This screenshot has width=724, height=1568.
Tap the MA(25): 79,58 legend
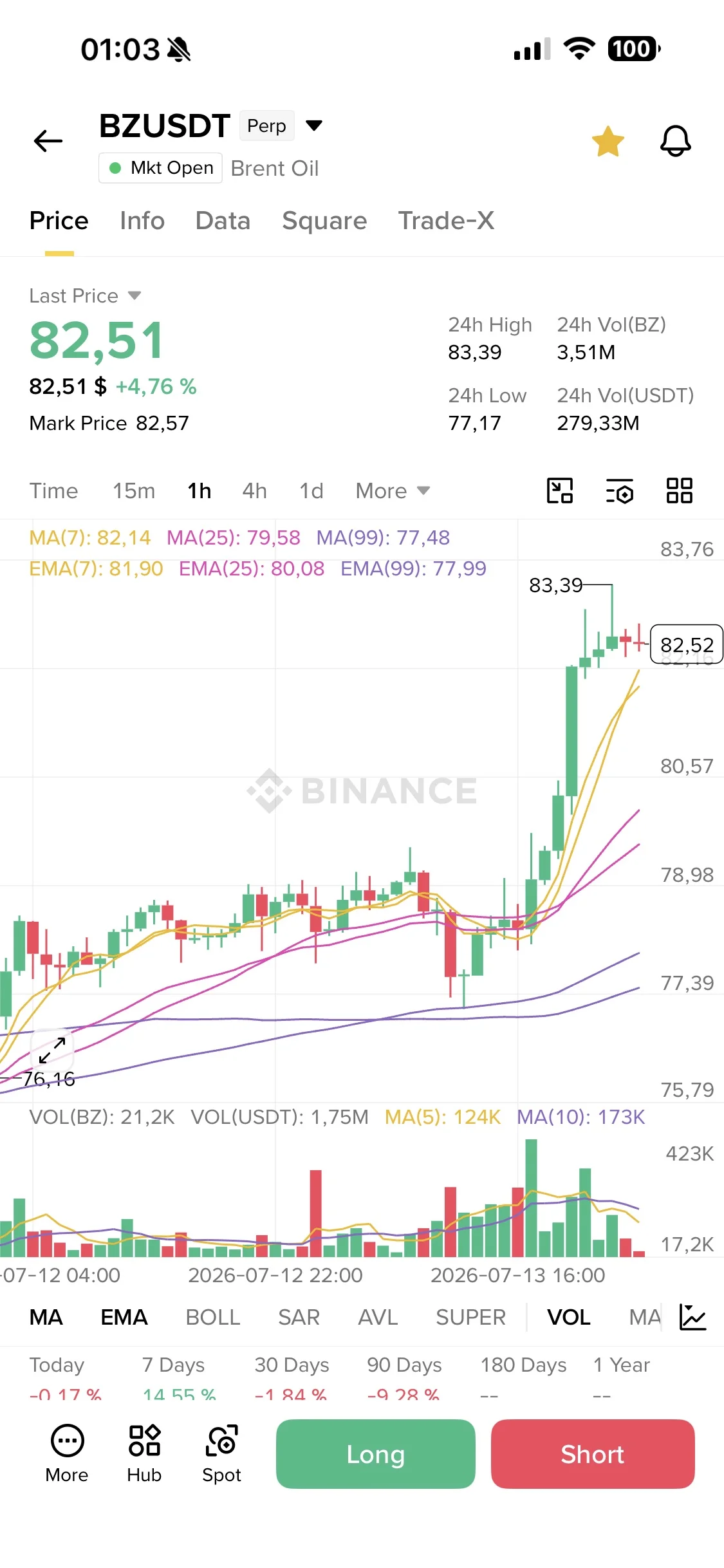pyautogui.click(x=234, y=537)
